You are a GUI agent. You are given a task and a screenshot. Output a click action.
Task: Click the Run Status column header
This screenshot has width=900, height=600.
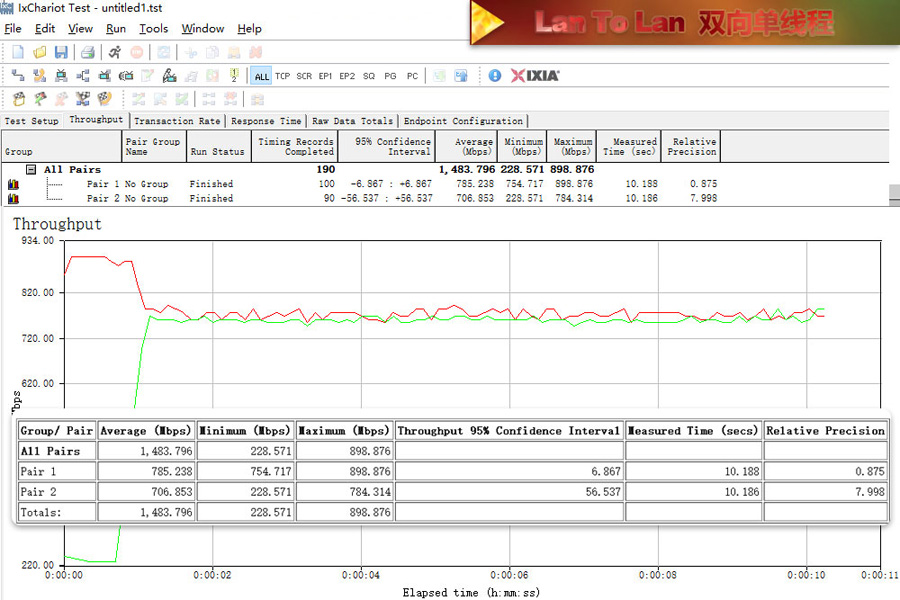point(217,152)
